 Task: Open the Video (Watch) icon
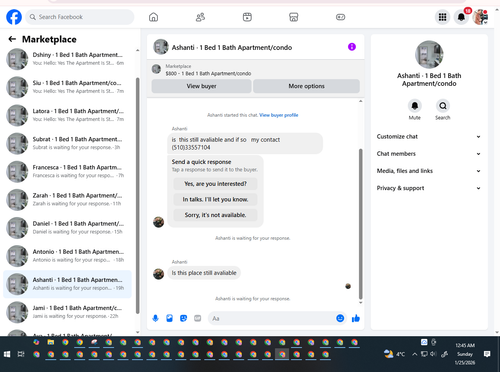pyautogui.click(x=247, y=17)
